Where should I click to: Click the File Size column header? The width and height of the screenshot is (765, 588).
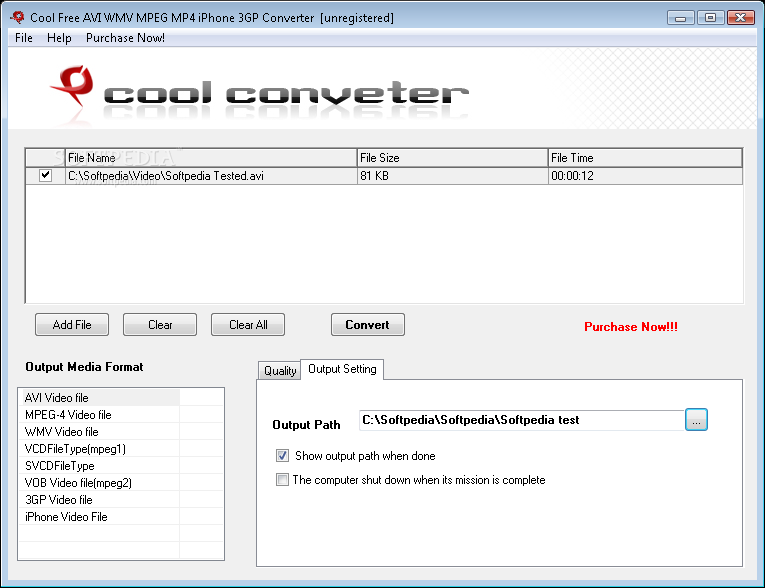[x=452, y=158]
